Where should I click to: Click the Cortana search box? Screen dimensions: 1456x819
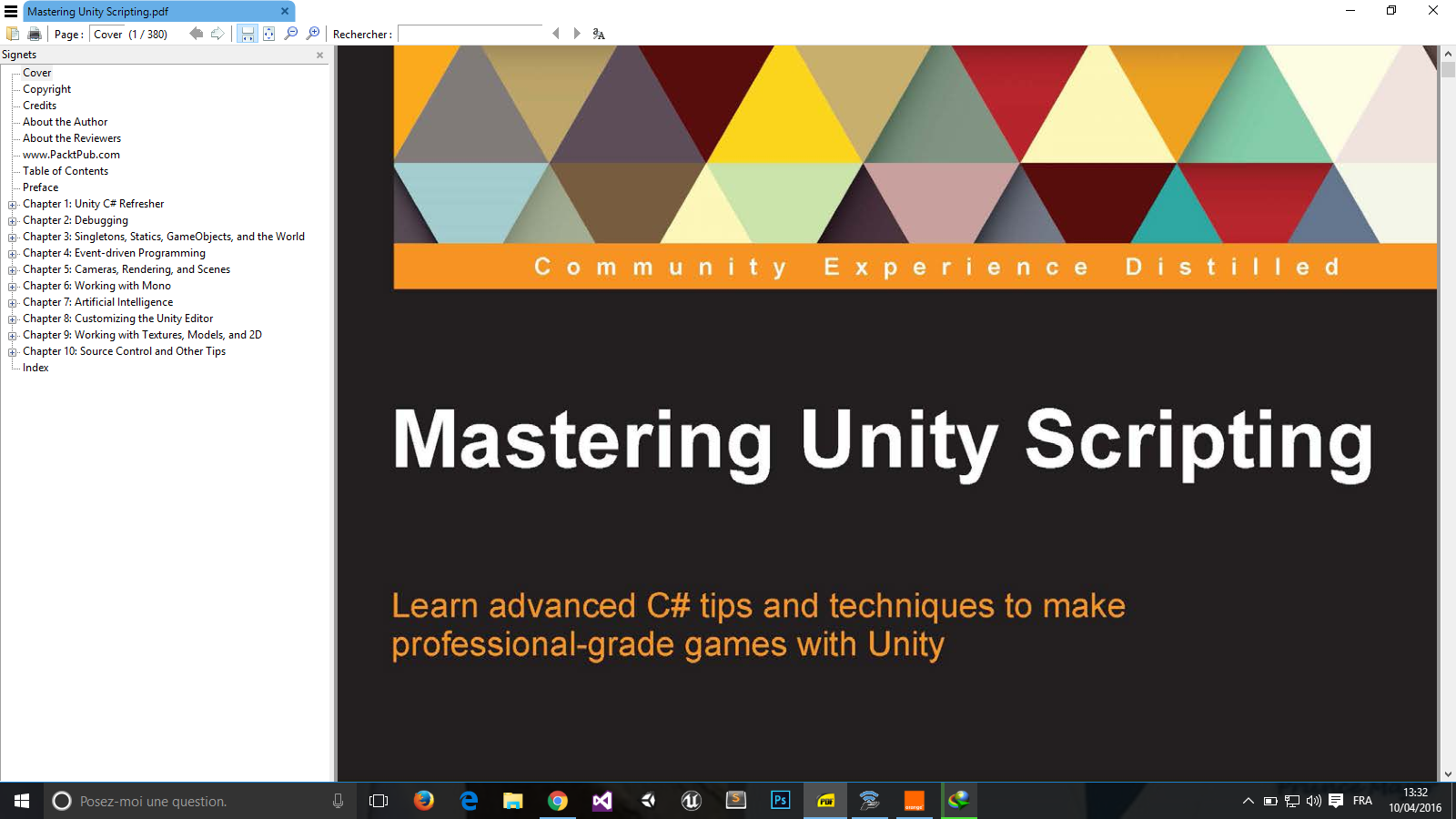click(x=199, y=801)
